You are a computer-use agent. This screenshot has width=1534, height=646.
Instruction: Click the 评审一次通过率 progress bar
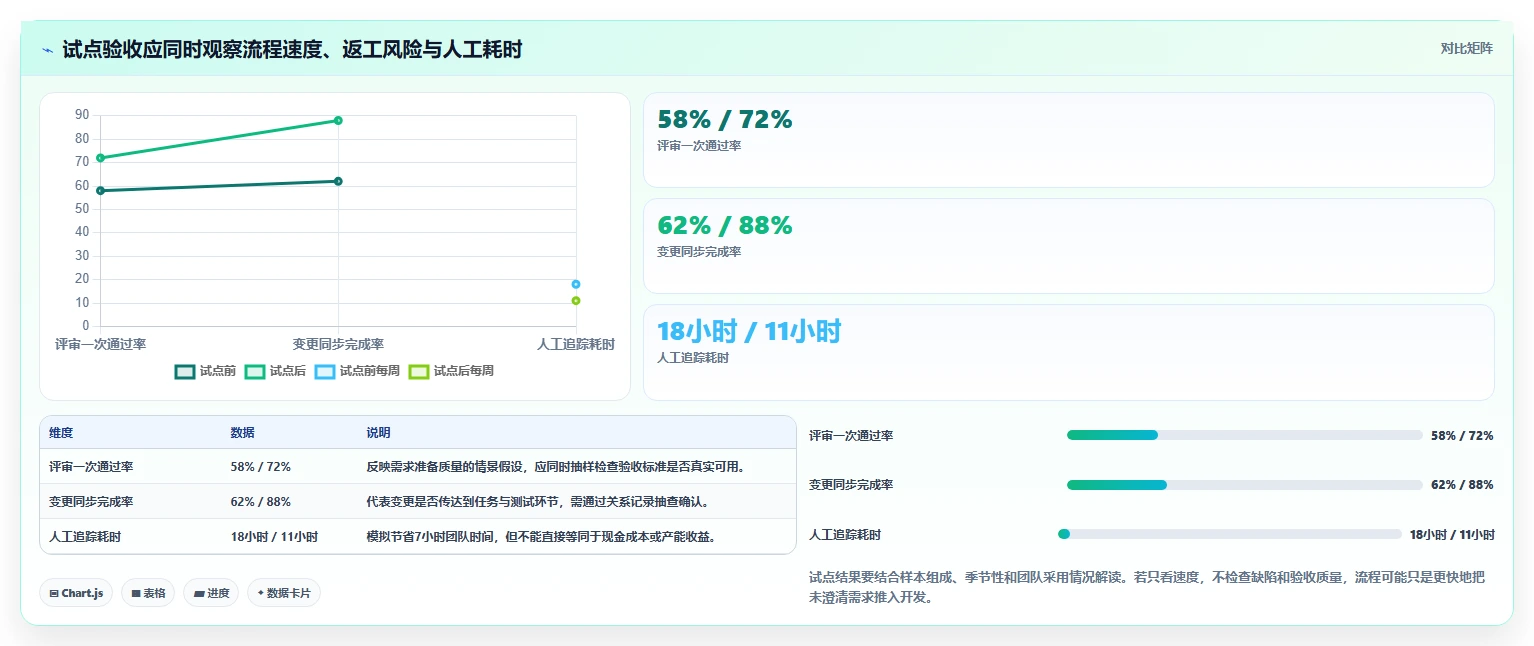click(1244, 435)
